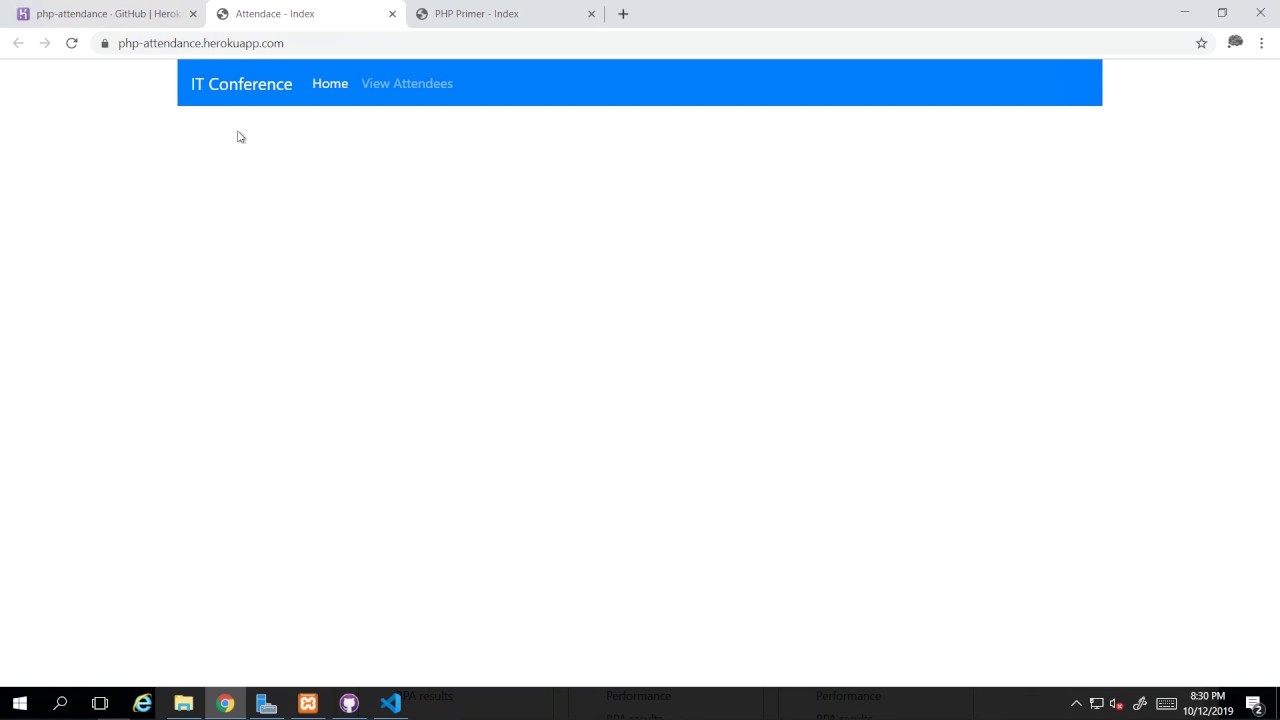Click the Chrome forward arrow
This screenshot has width=1280, height=720.
45,43
